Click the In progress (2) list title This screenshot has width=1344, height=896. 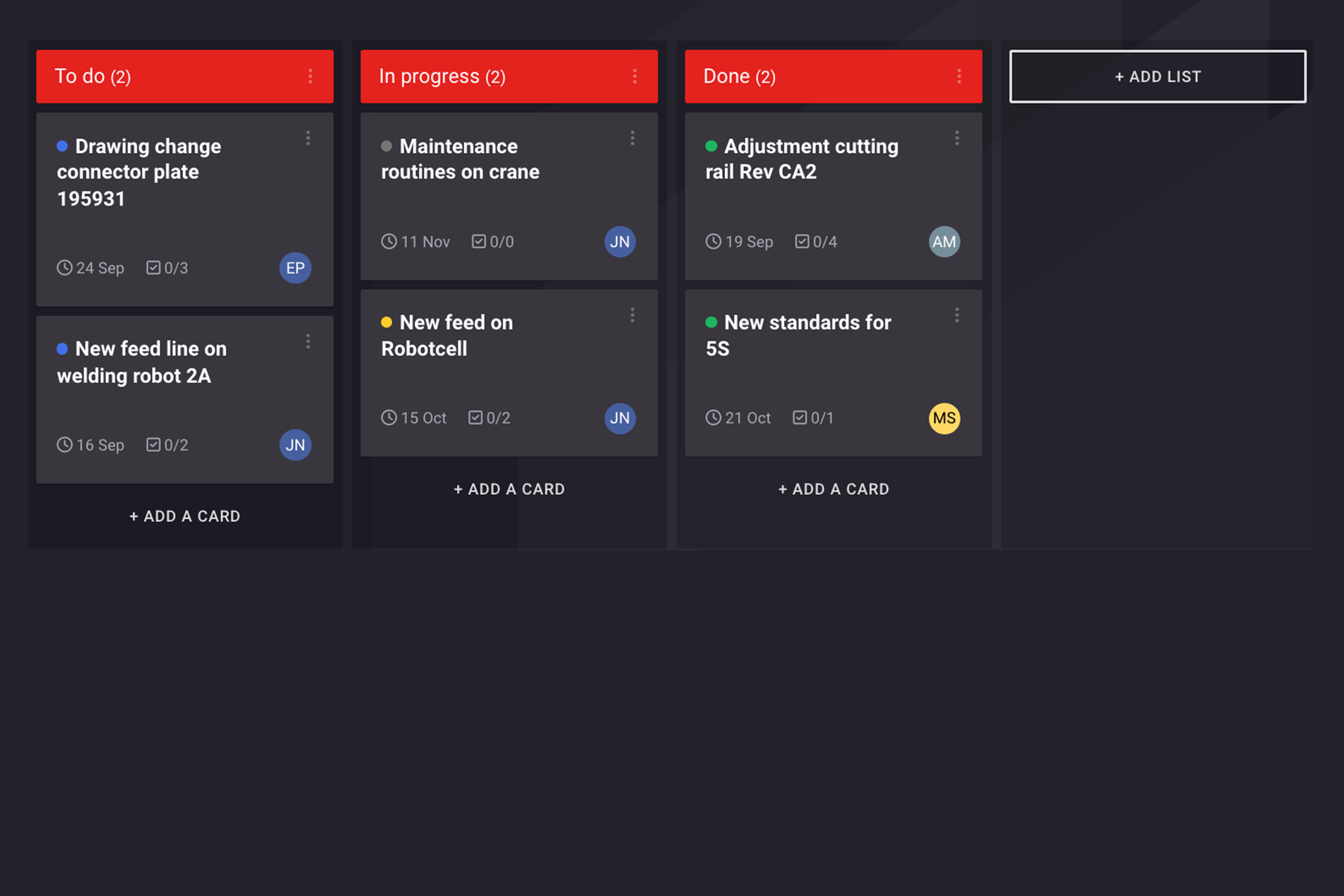[442, 76]
